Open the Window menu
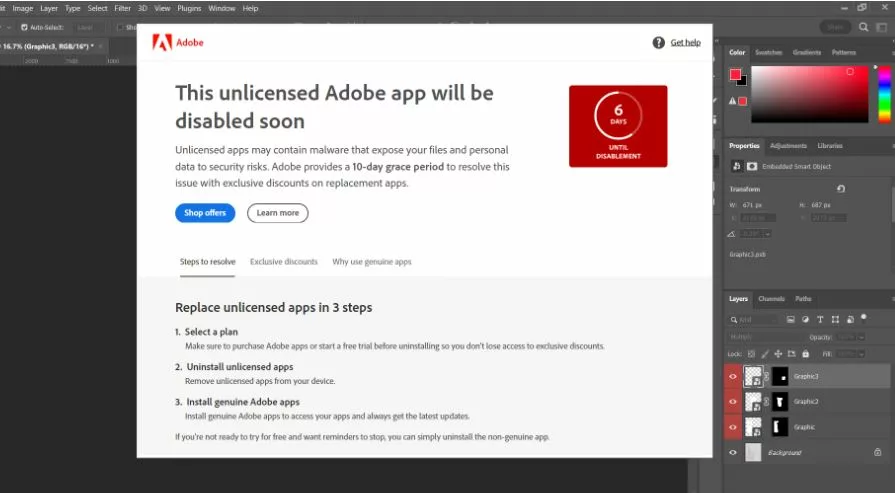This screenshot has height=493, width=895. (x=221, y=9)
